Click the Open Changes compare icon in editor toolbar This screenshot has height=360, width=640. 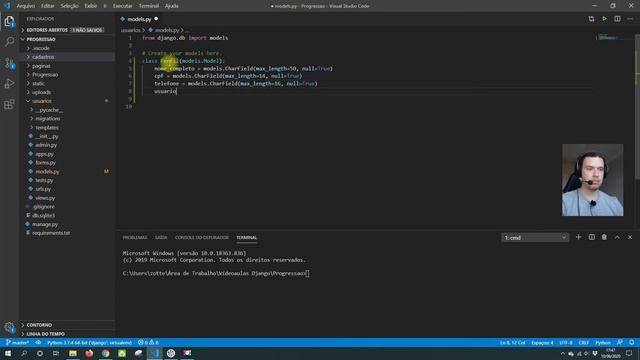point(591,19)
